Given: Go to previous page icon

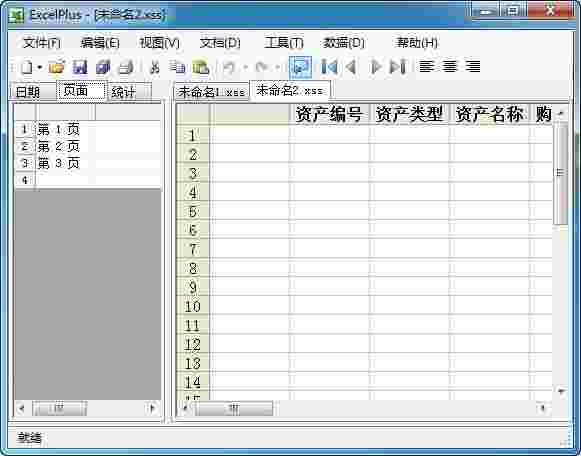Looking at the screenshot, I should click(x=351, y=67).
